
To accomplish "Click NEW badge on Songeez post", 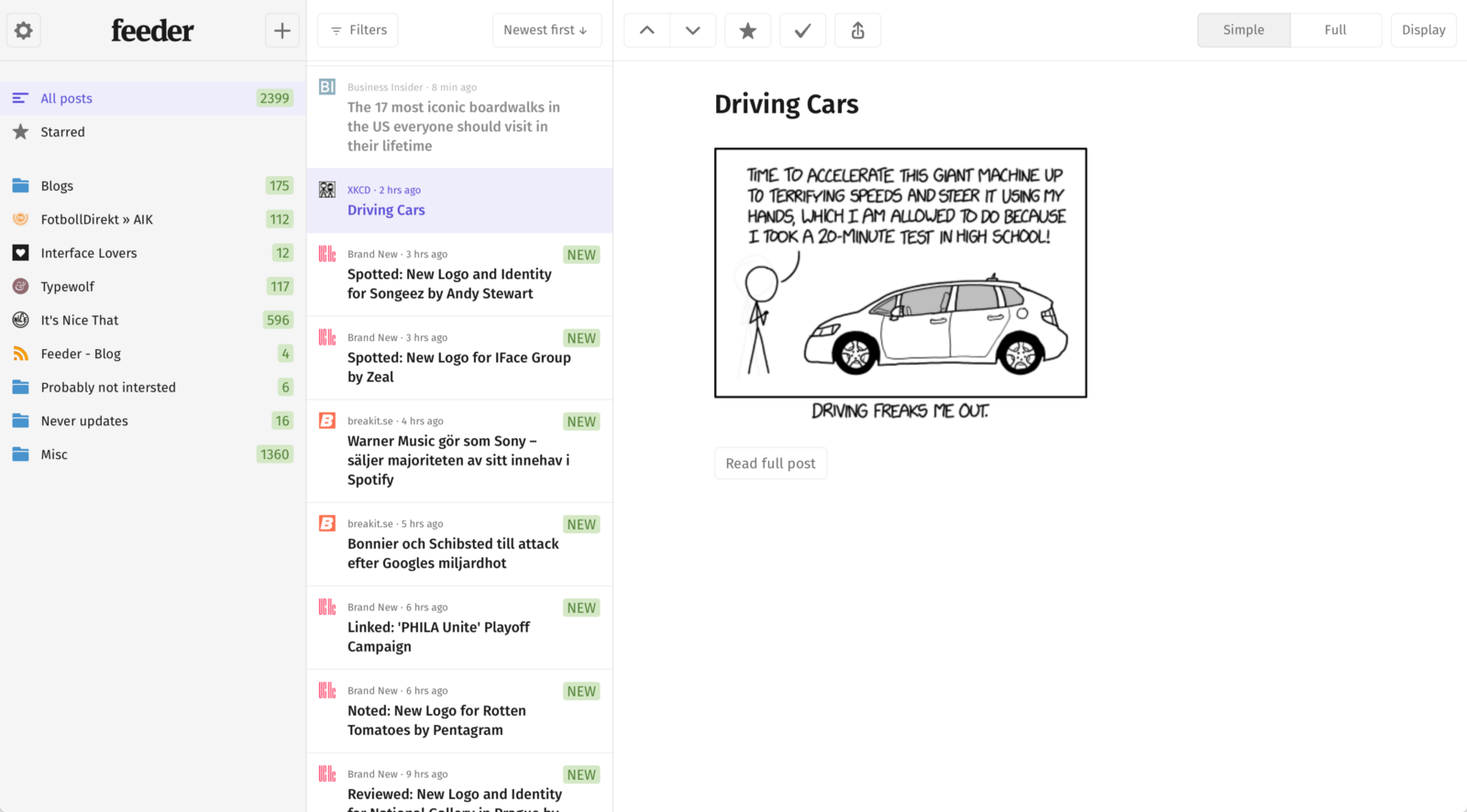I will (581, 255).
